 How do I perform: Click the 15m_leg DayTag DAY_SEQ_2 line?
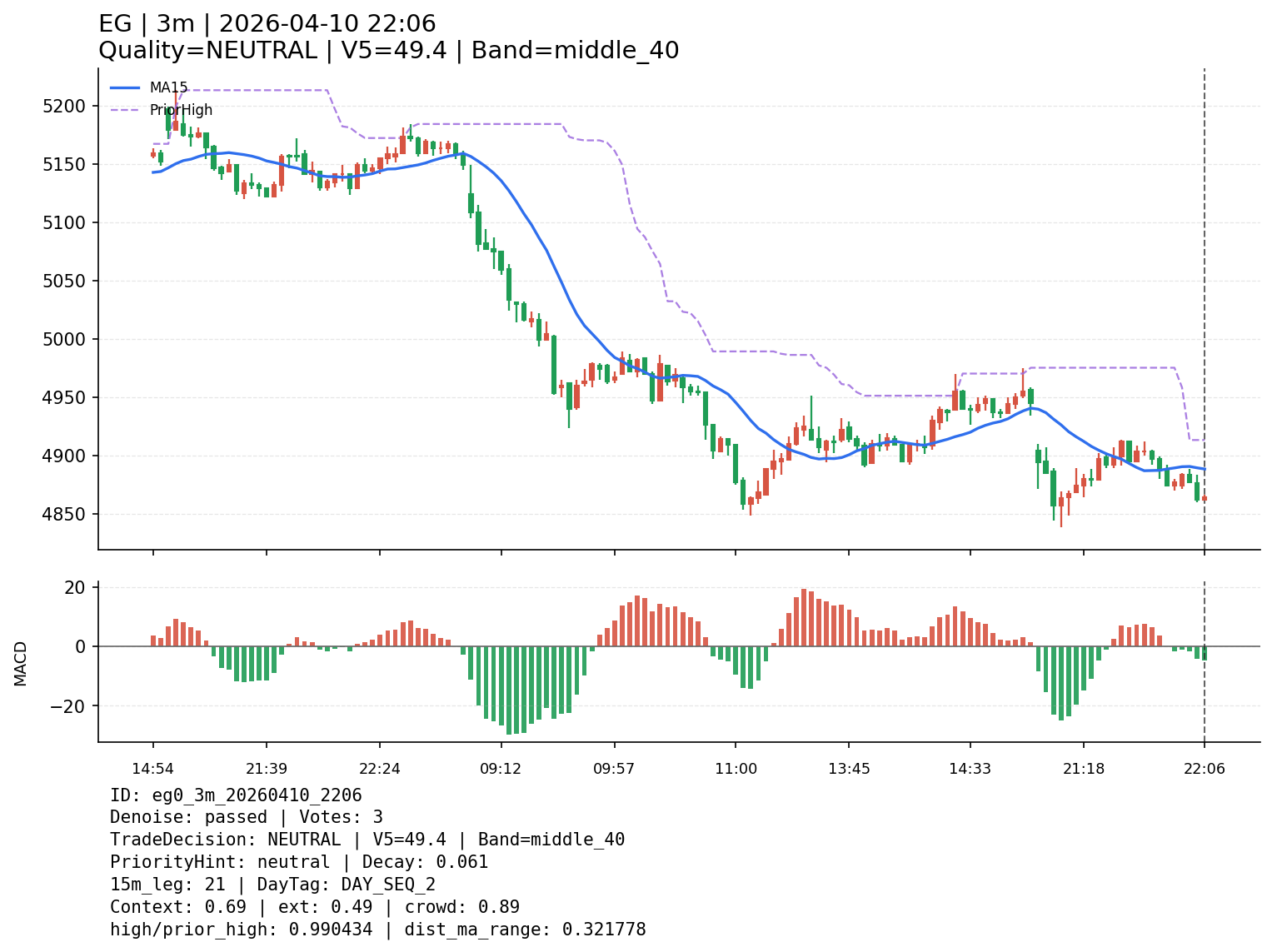pyautogui.click(x=272, y=885)
